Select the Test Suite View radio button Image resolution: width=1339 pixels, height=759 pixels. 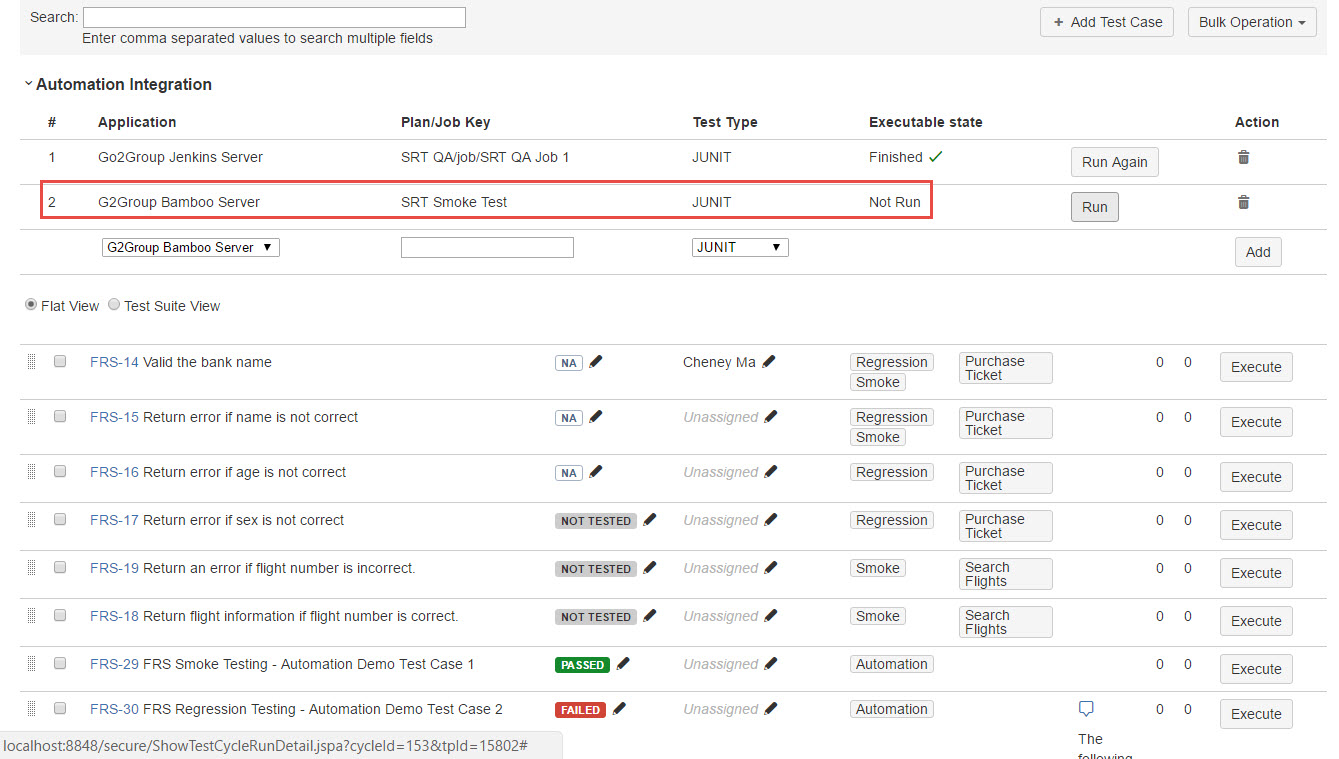[114, 305]
